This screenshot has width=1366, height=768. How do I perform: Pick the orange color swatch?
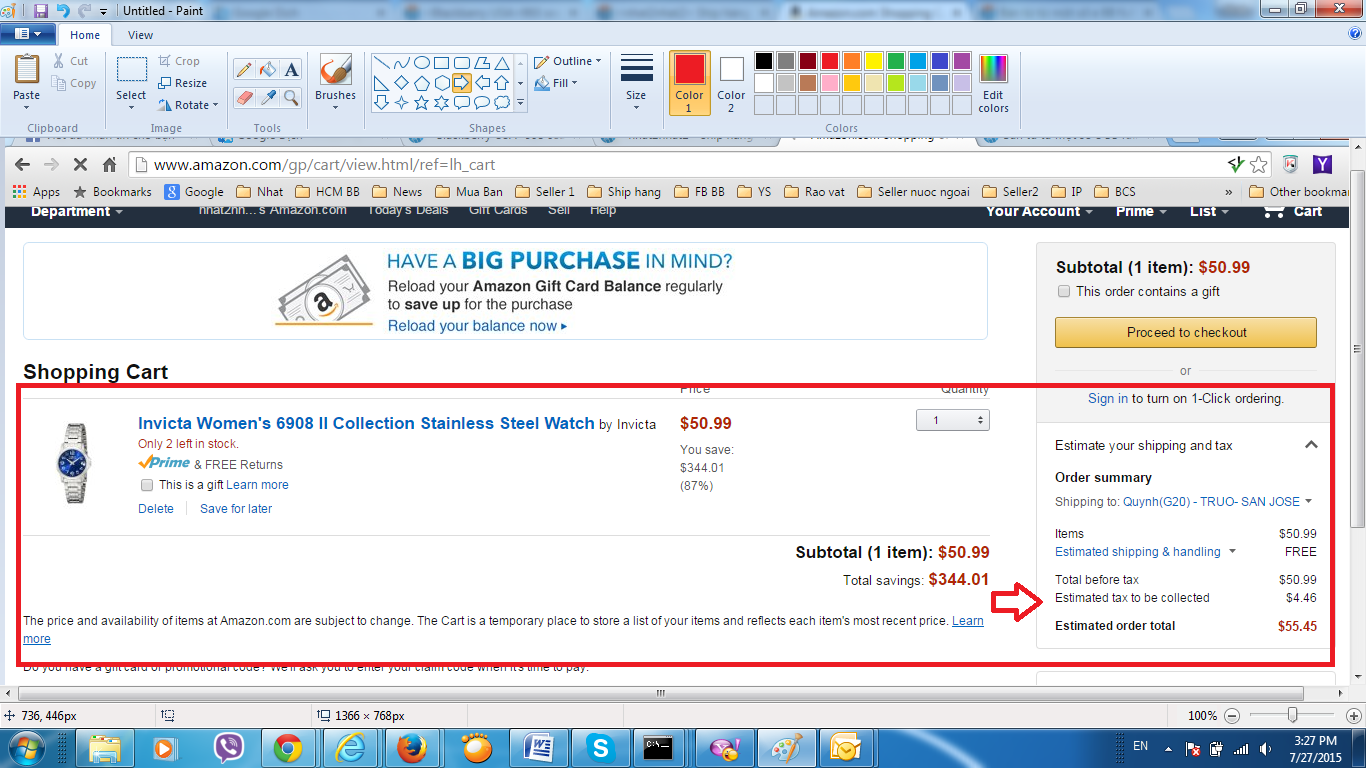click(852, 61)
